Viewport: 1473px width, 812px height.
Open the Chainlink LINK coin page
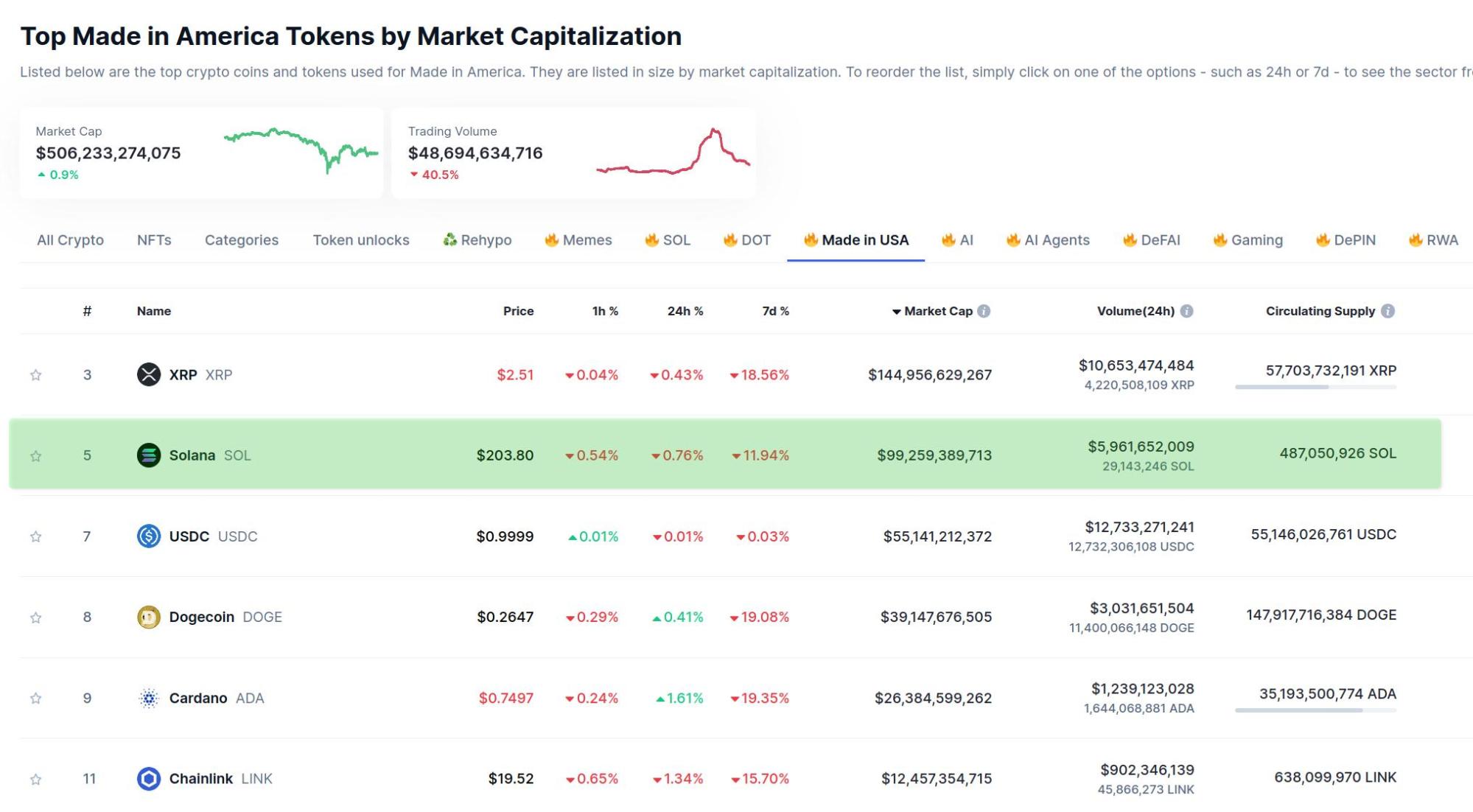200,778
